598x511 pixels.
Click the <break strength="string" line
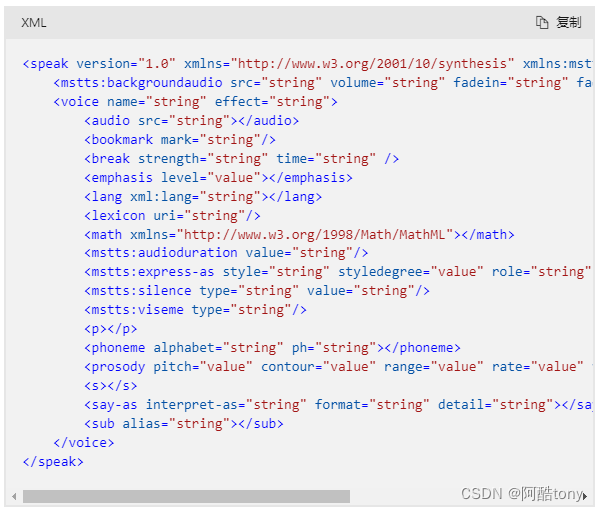[242, 159]
